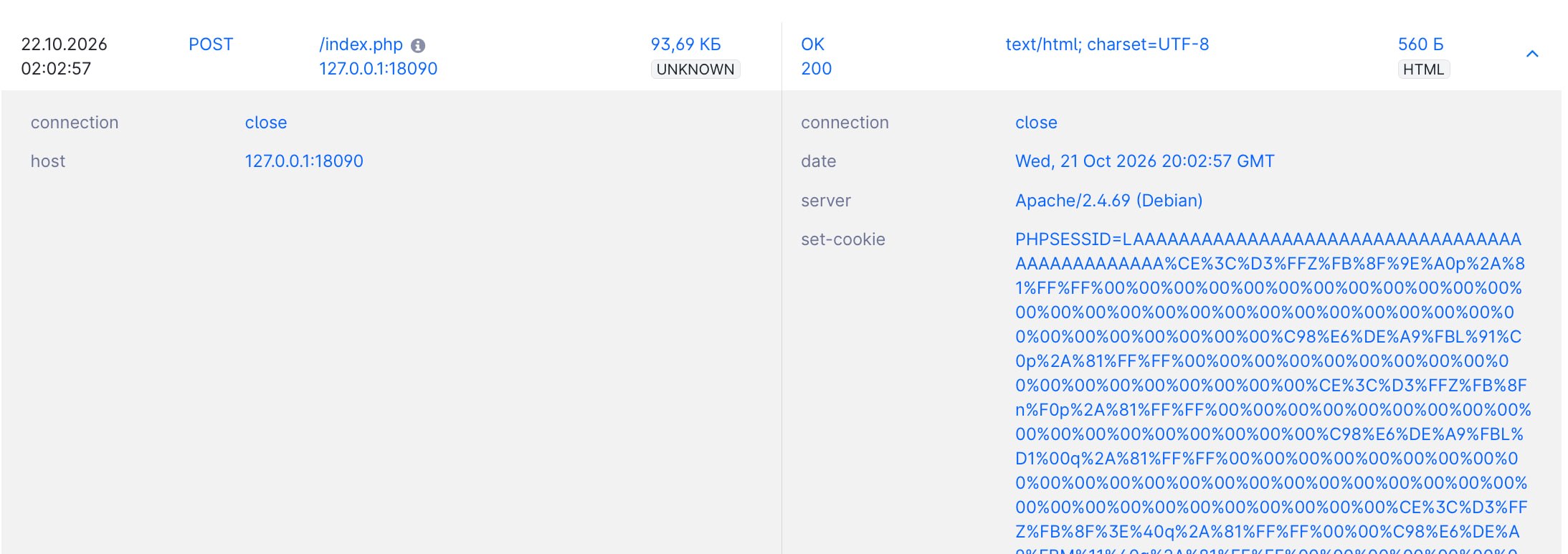Select the 200 status code
The height and width of the screenshot is (554, 1568).
click(x=816, y=69)
